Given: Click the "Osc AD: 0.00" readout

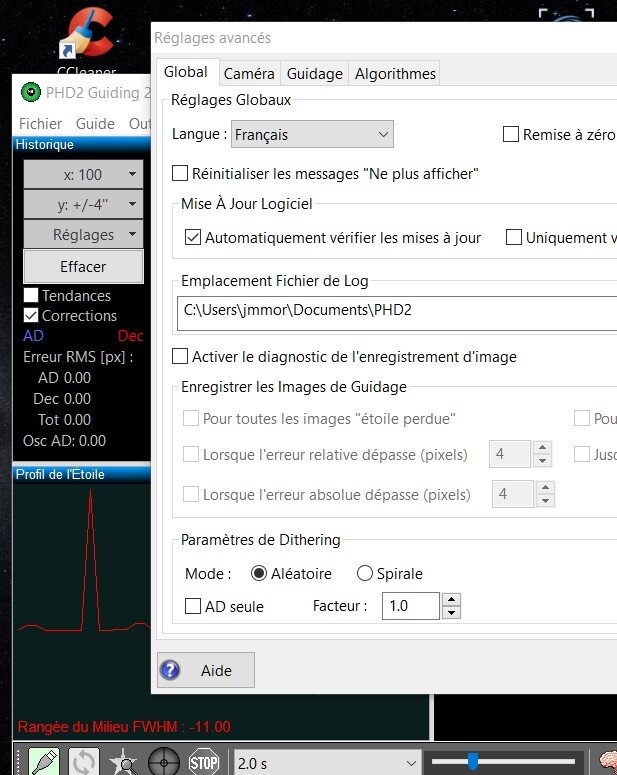Looking at the screenshot, I should pyautogui.click(x=64, y=440).
